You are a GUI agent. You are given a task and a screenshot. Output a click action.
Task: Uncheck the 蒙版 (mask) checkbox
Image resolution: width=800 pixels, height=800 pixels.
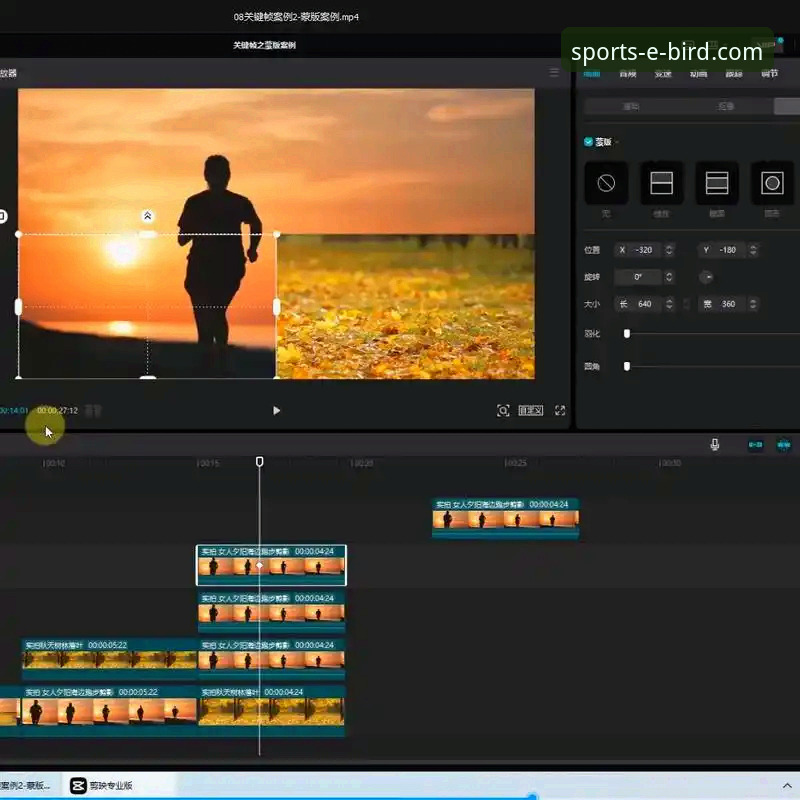(x=588, y=142)
